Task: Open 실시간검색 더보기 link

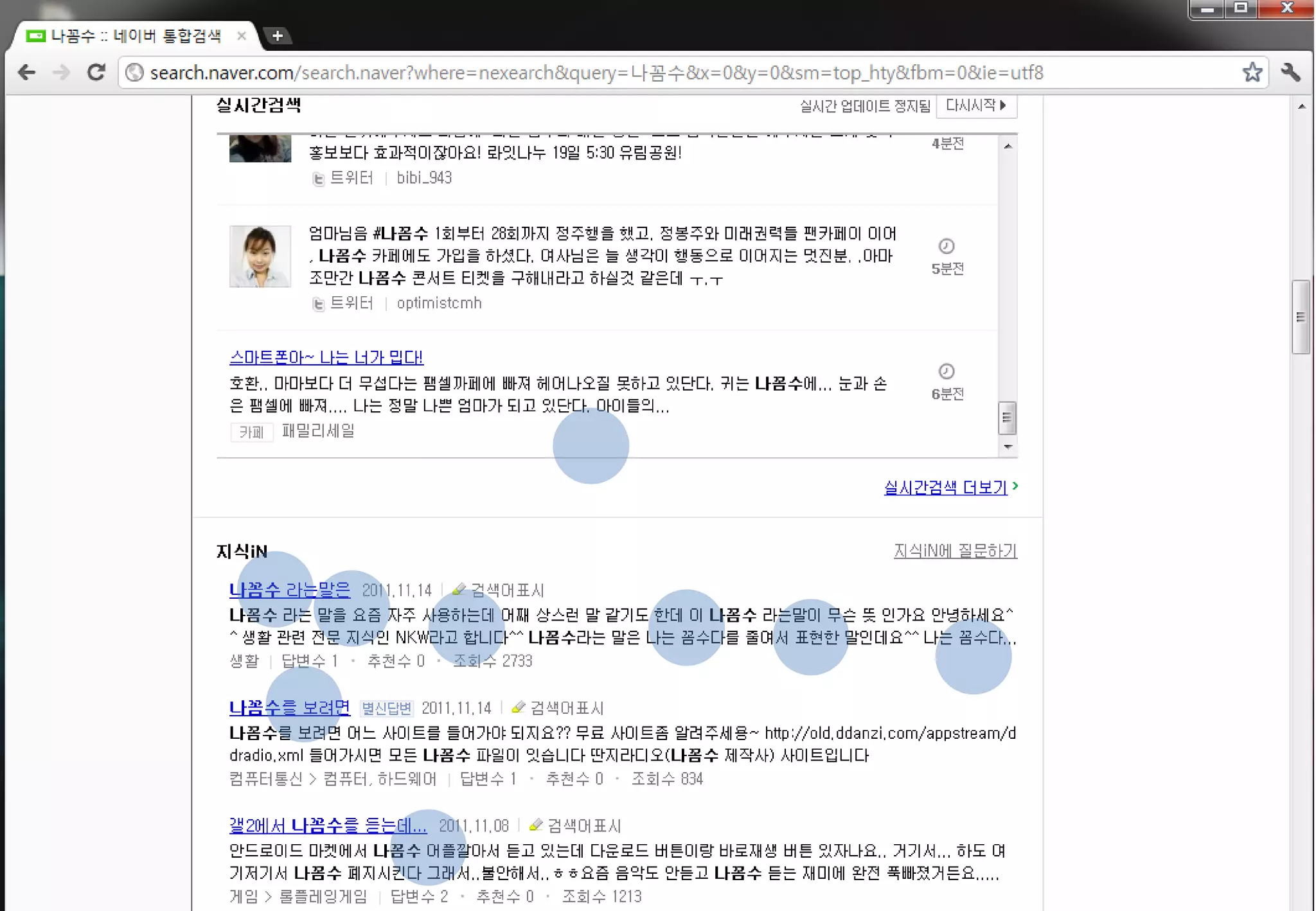Action: click(945, 488)
